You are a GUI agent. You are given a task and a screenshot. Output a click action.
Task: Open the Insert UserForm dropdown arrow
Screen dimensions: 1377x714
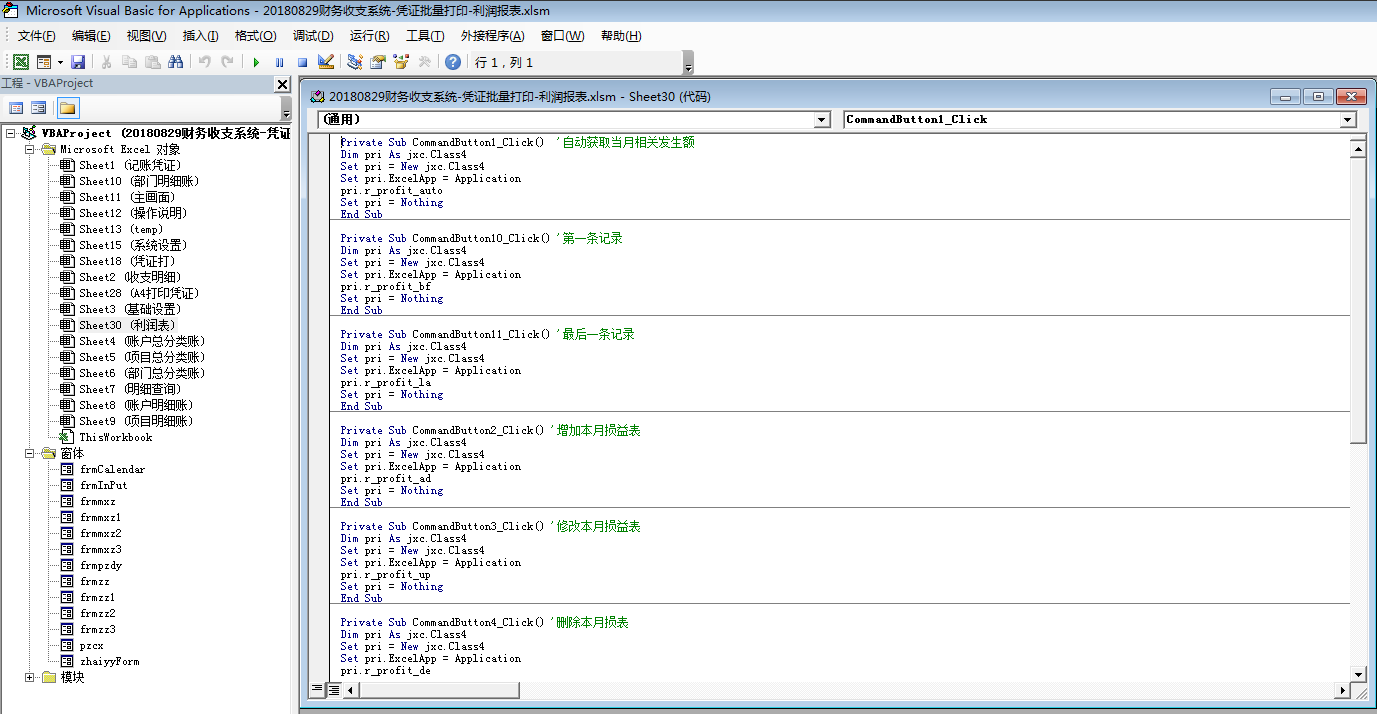coord(60,62)
